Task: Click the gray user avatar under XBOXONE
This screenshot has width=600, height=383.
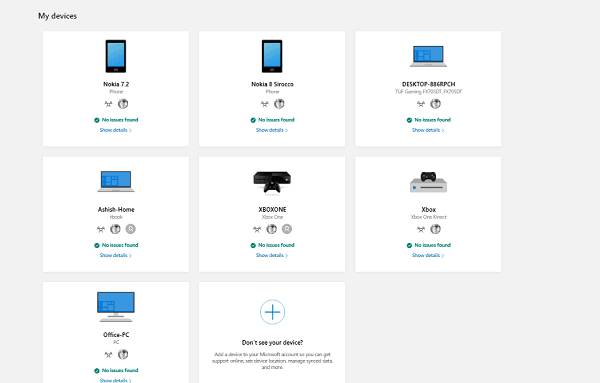Action: 287,229
